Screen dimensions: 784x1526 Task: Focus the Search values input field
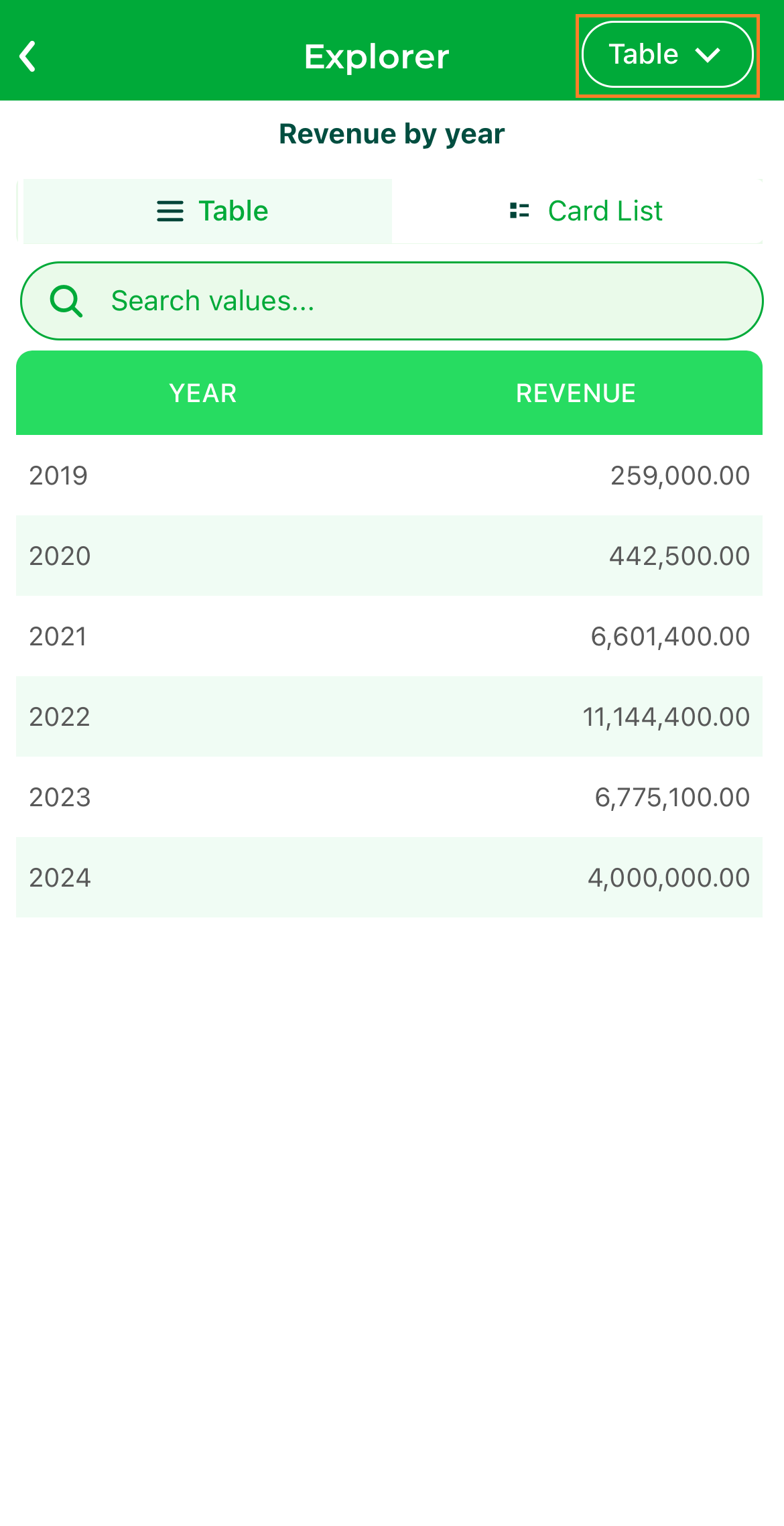(392, 301)
